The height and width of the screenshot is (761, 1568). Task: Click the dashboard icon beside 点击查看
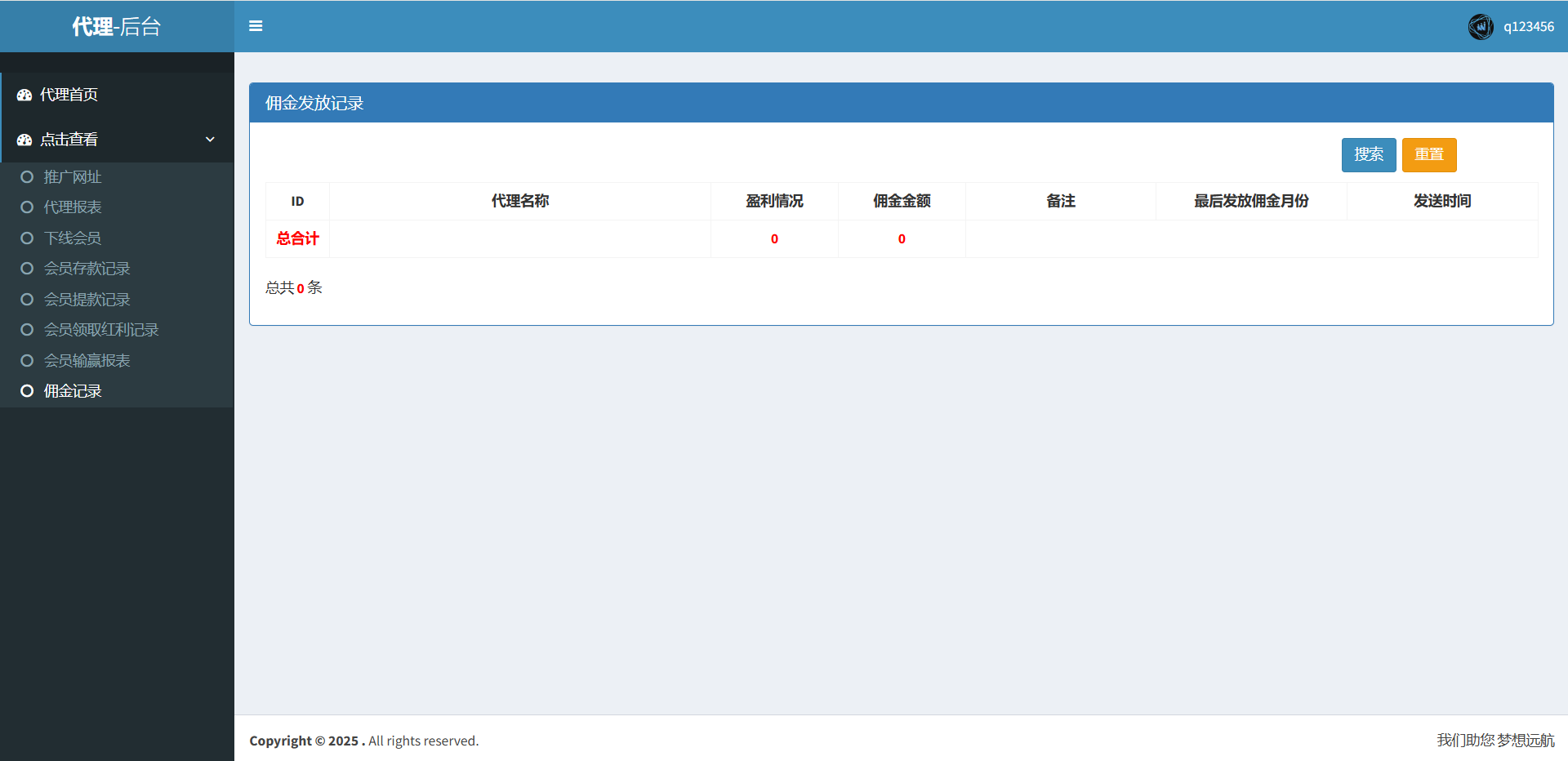pyautogui.click(x=24, y=140)
